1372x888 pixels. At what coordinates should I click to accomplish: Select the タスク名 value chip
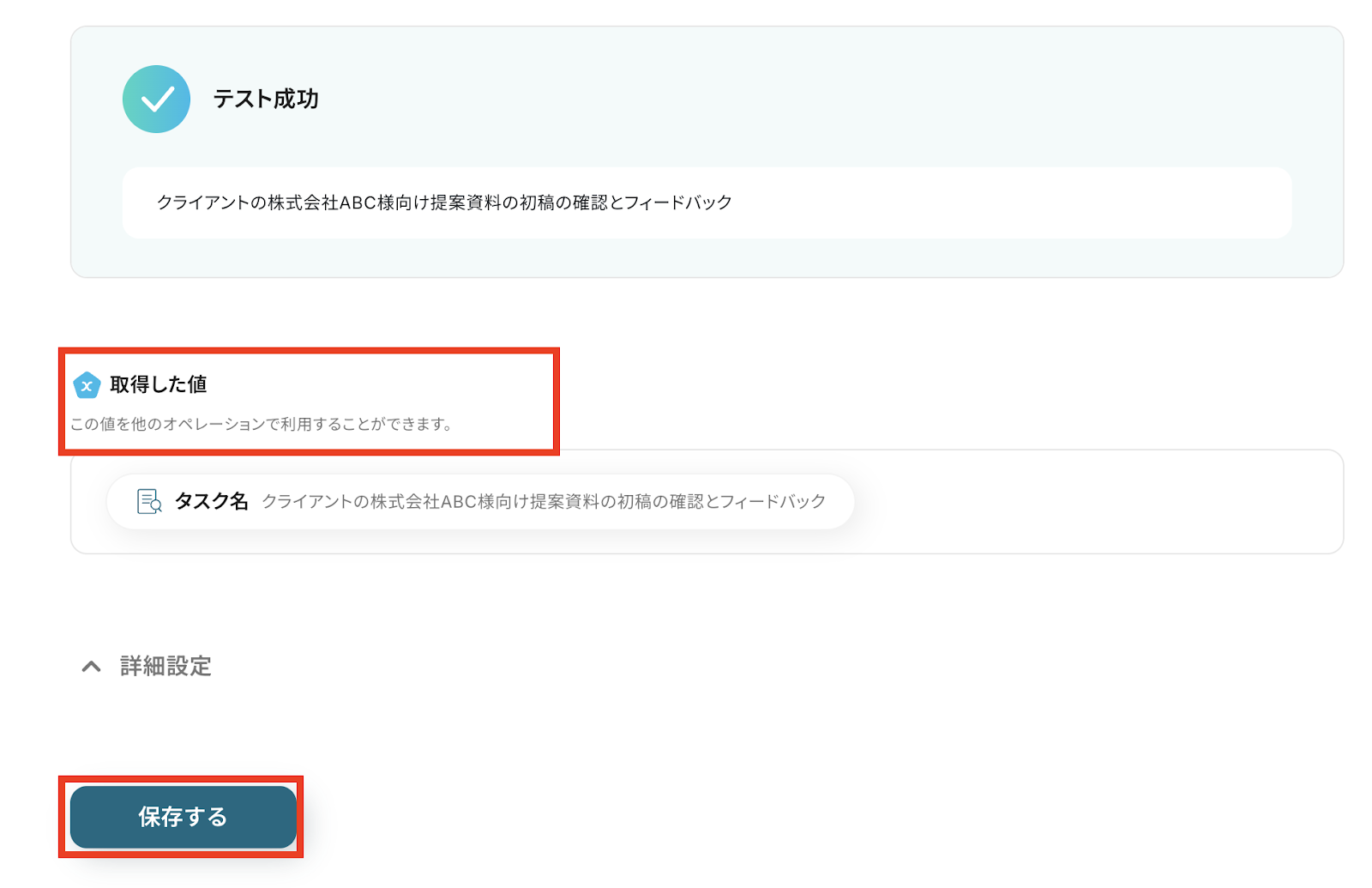point(480,501)
